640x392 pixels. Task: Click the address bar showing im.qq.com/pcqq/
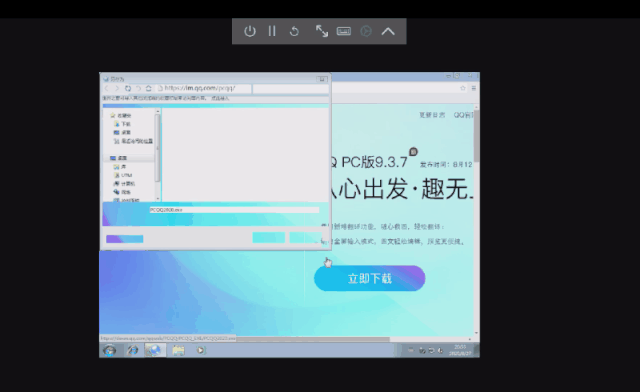pyautogui.click(x=204, y=88)
